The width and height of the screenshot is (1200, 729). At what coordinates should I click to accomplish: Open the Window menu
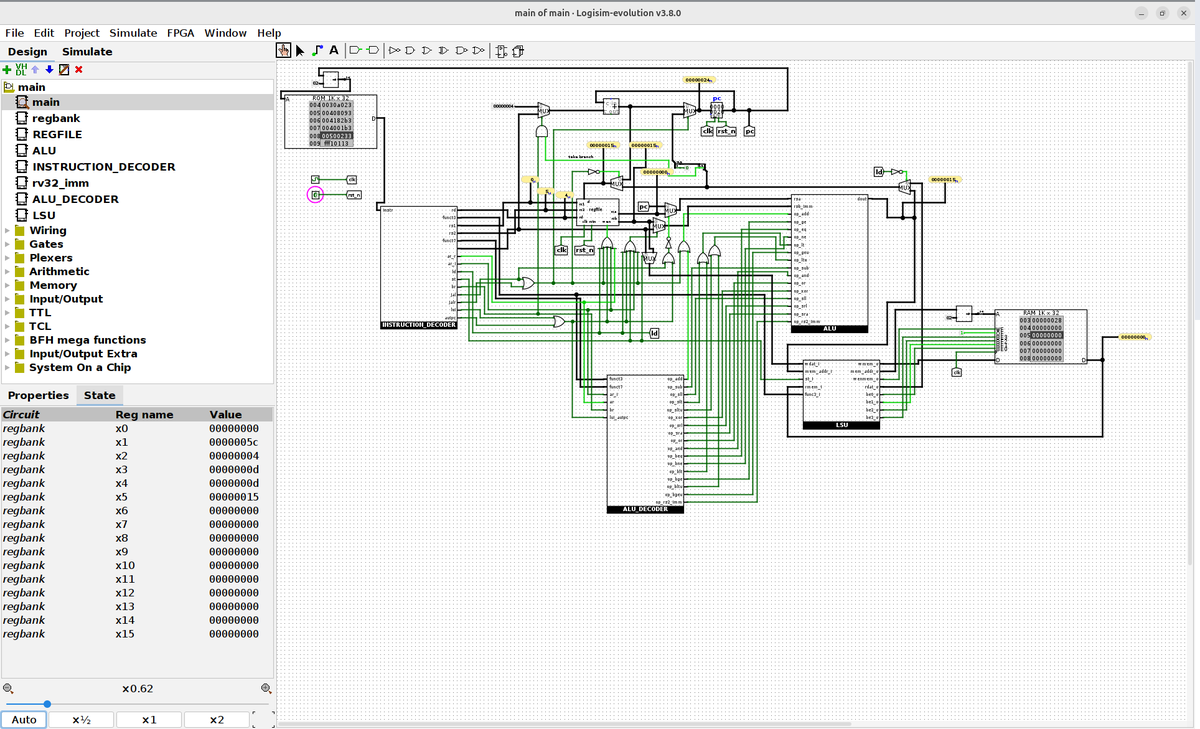click(x=226, y=33)
